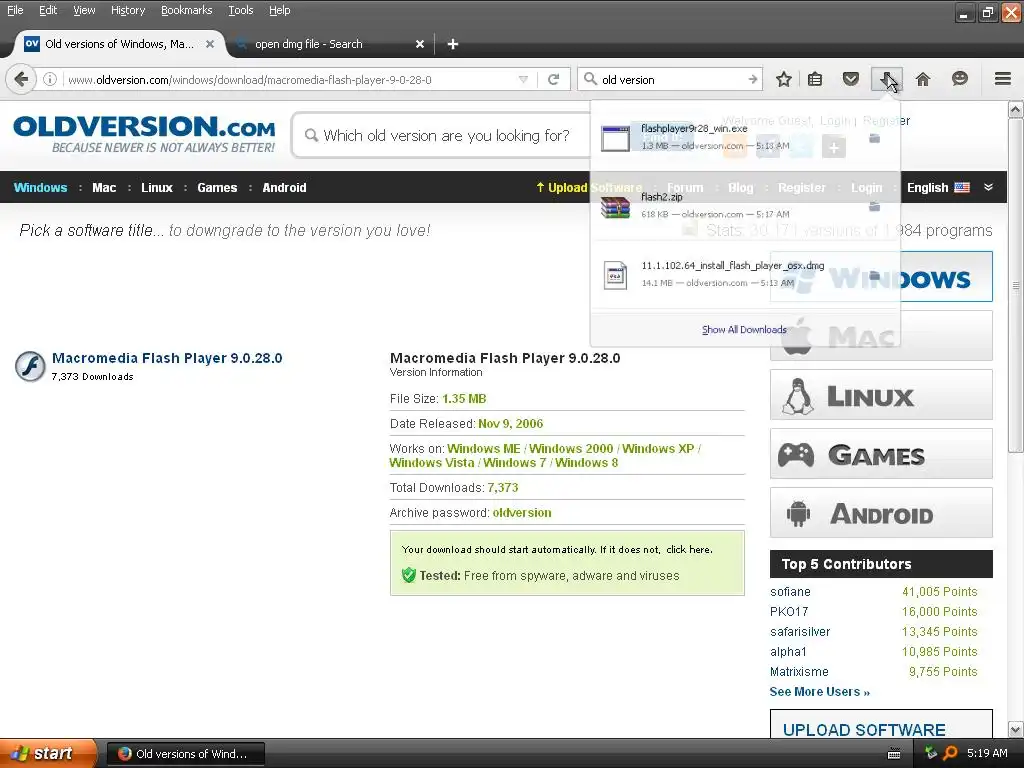Select Firefox 'Old versions of Wind...' taskbar button
The height and width of the screenshot is (768, 1024).
click(186, 754)
